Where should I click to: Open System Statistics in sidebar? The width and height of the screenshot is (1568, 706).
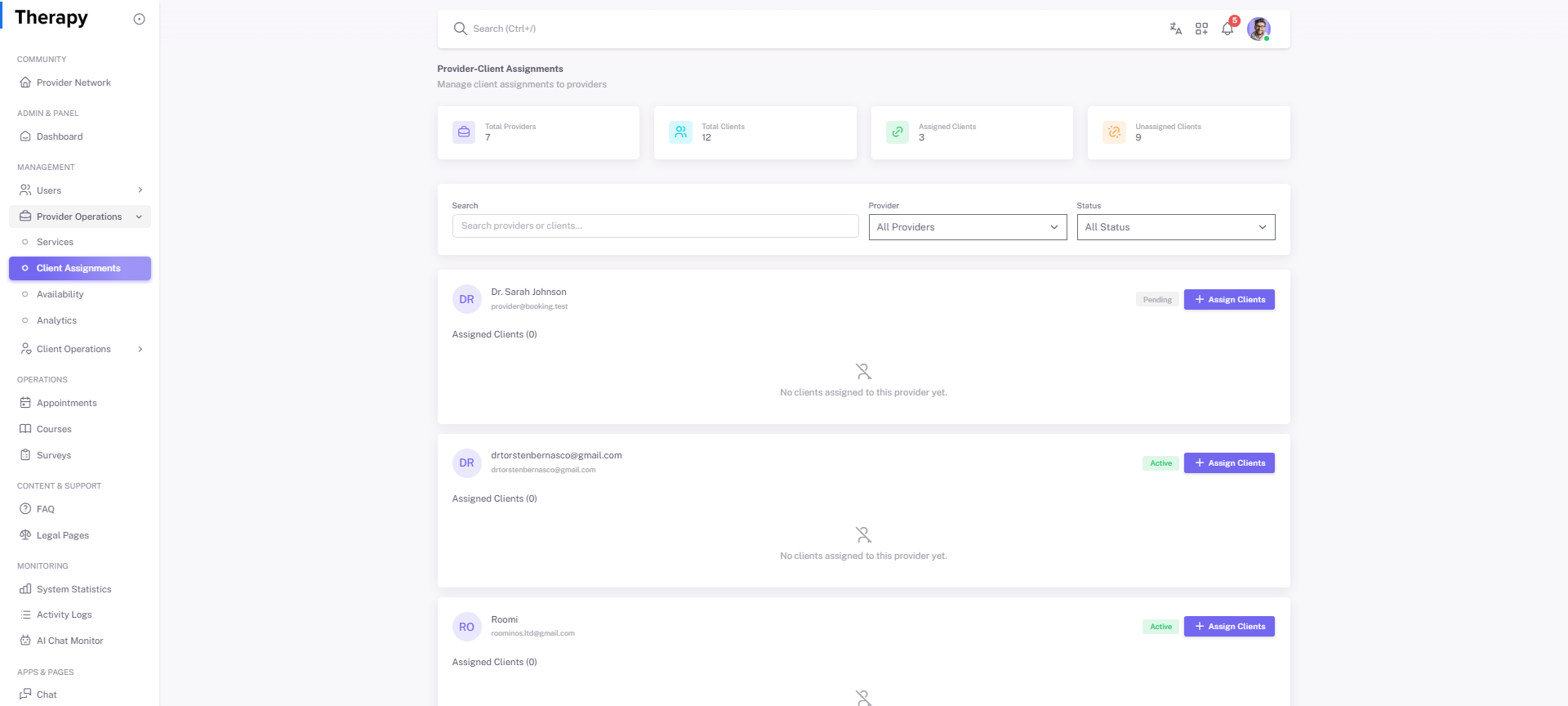[80, 589]
